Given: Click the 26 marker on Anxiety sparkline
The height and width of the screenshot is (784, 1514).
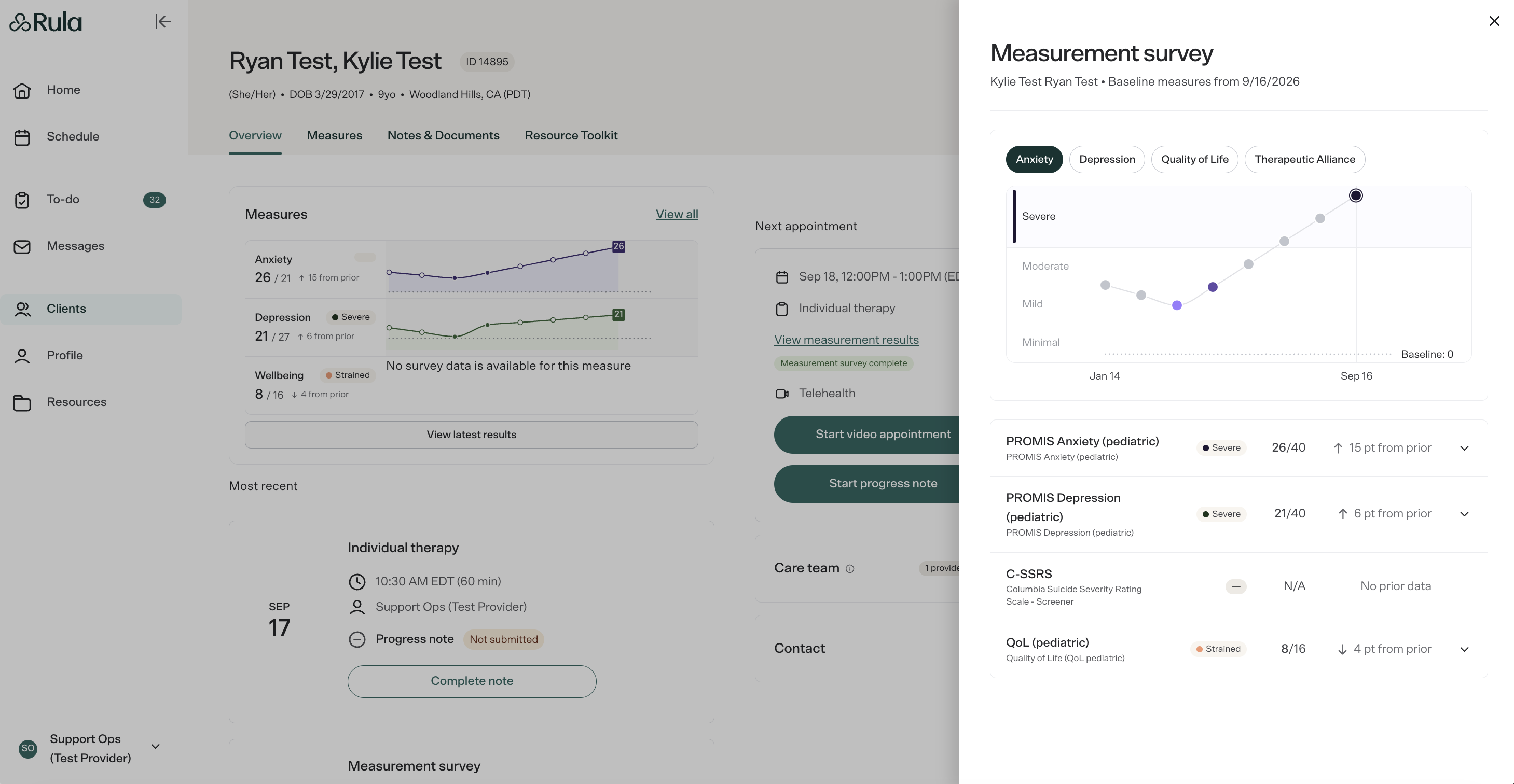Looking at the screenshot, I should click(x=618, y=247).
